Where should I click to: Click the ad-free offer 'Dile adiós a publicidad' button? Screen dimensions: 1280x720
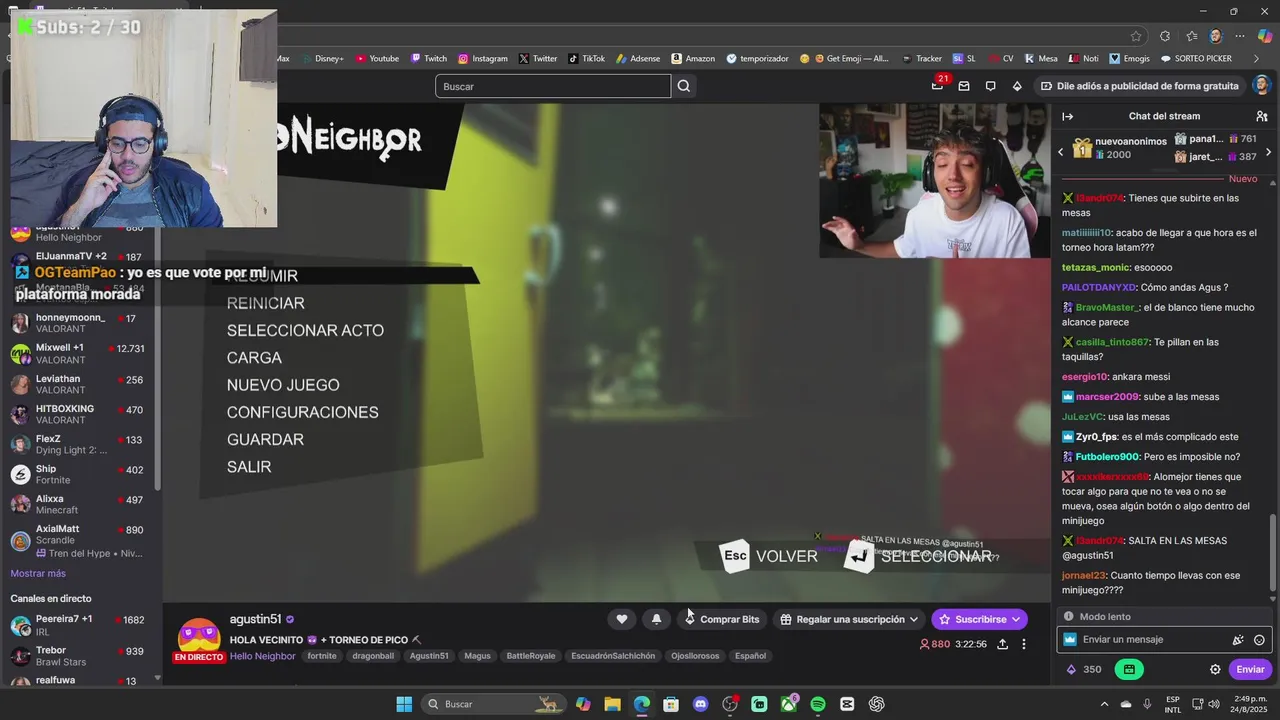tap(1139, 86)
